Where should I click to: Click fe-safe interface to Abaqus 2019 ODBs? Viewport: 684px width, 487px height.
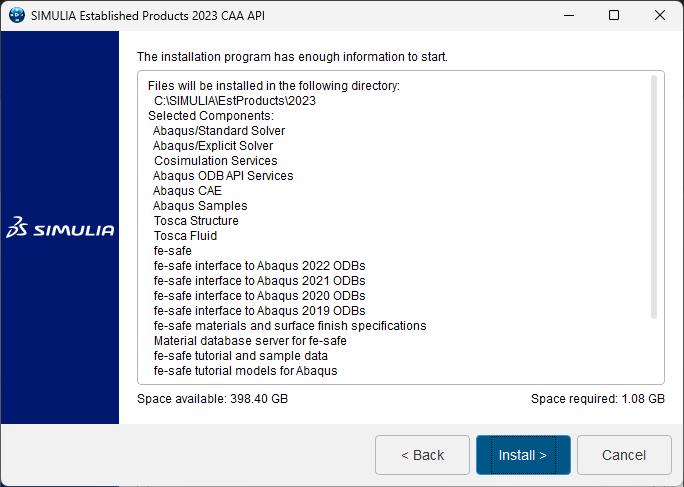pos(259,311)
